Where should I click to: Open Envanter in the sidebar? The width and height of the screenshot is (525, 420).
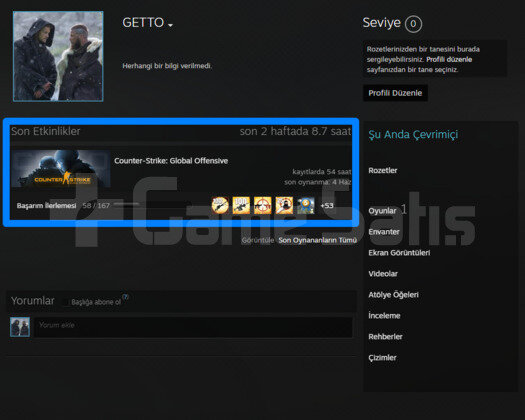[384, 232]
